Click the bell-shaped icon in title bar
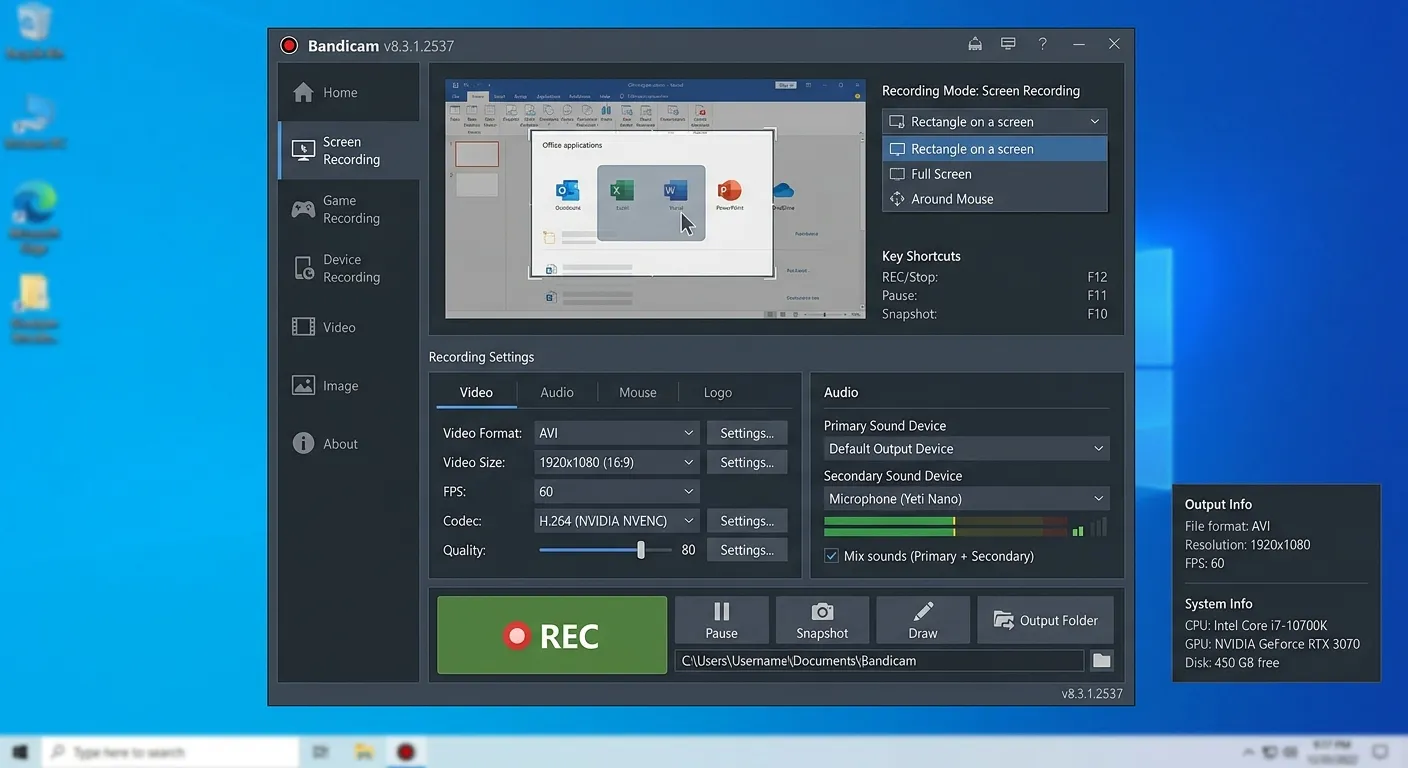Viewport: 1408px width, 768px height. click(975, 44)
